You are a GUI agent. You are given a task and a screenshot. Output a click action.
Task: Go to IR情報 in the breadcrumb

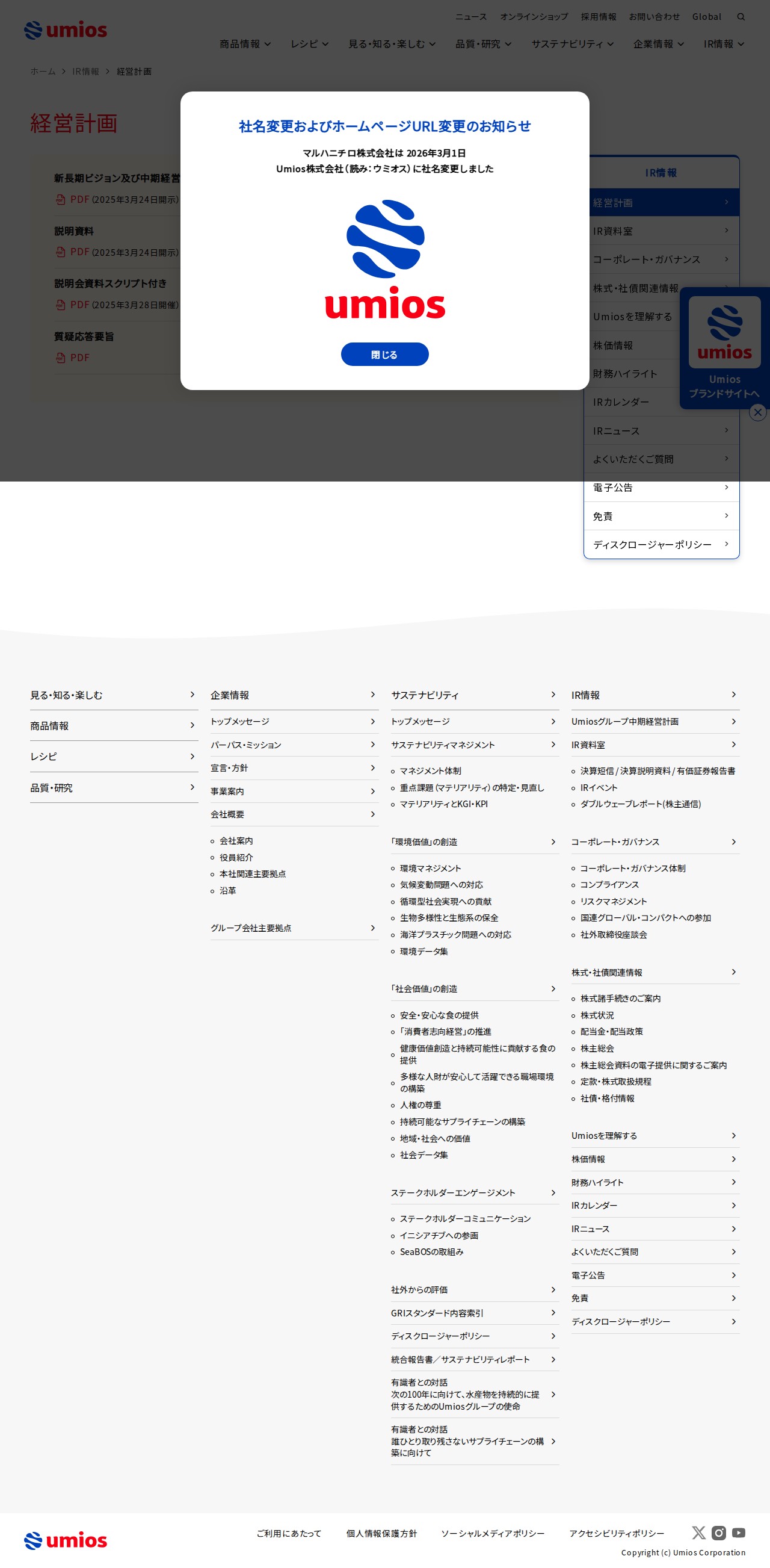tap(86, 72)
